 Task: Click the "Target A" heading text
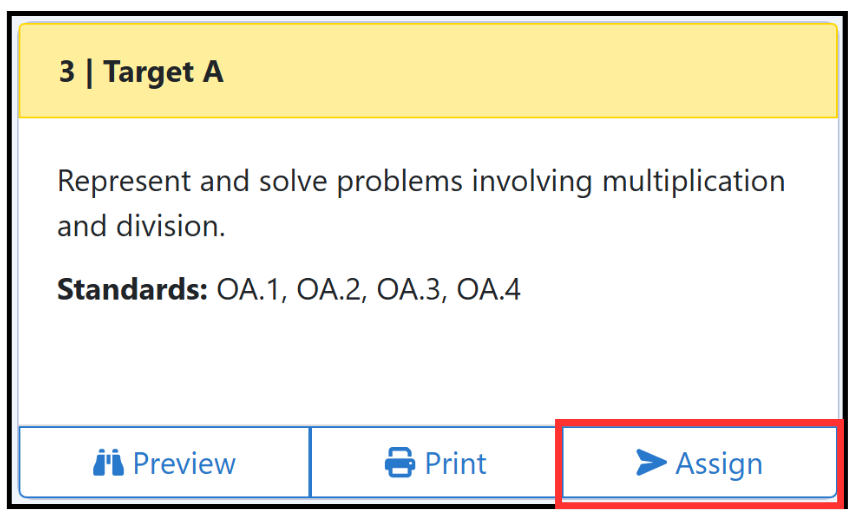coord(163,72)
